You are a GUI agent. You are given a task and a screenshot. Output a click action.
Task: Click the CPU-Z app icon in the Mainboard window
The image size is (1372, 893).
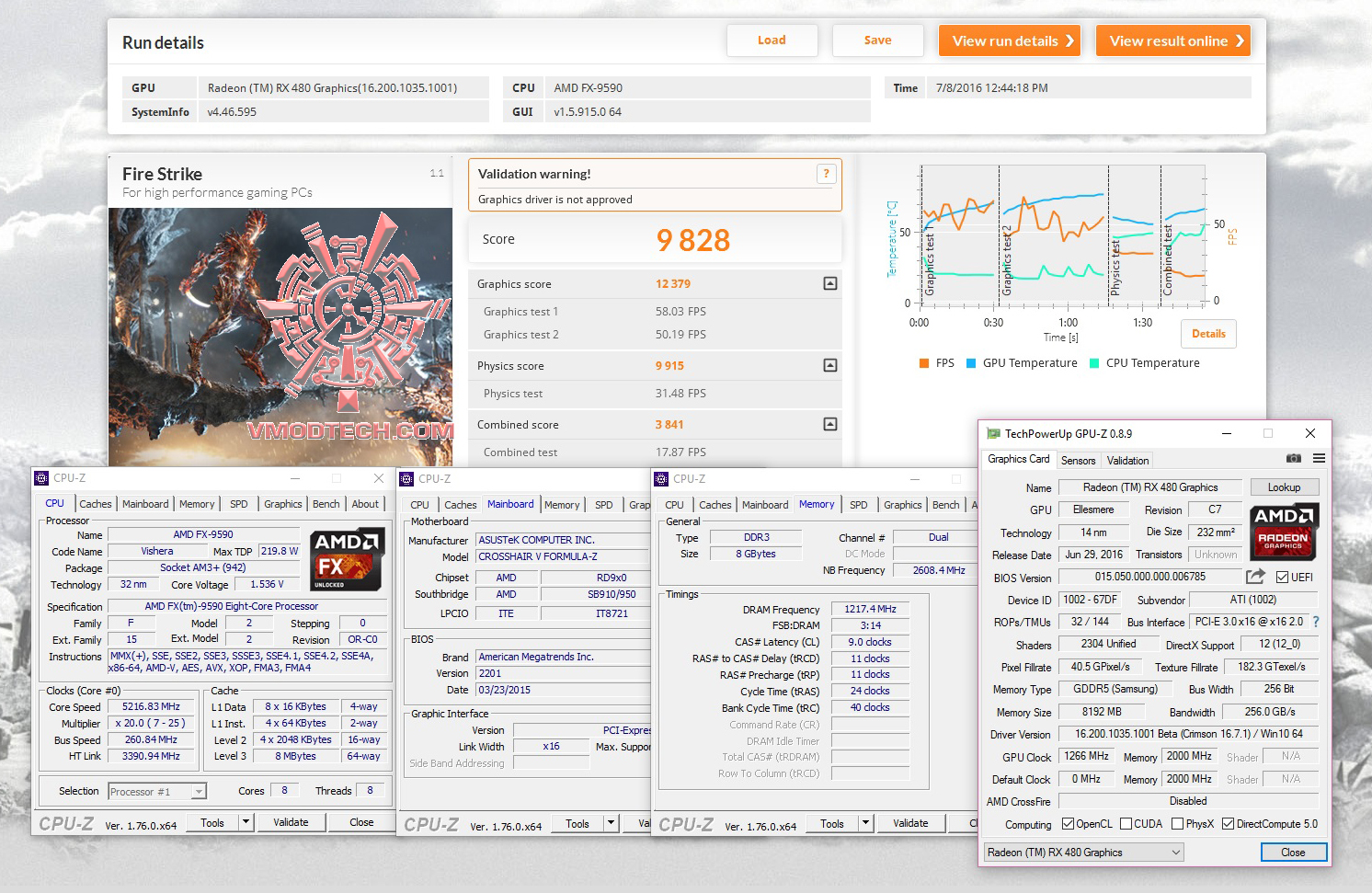point(406,479)
